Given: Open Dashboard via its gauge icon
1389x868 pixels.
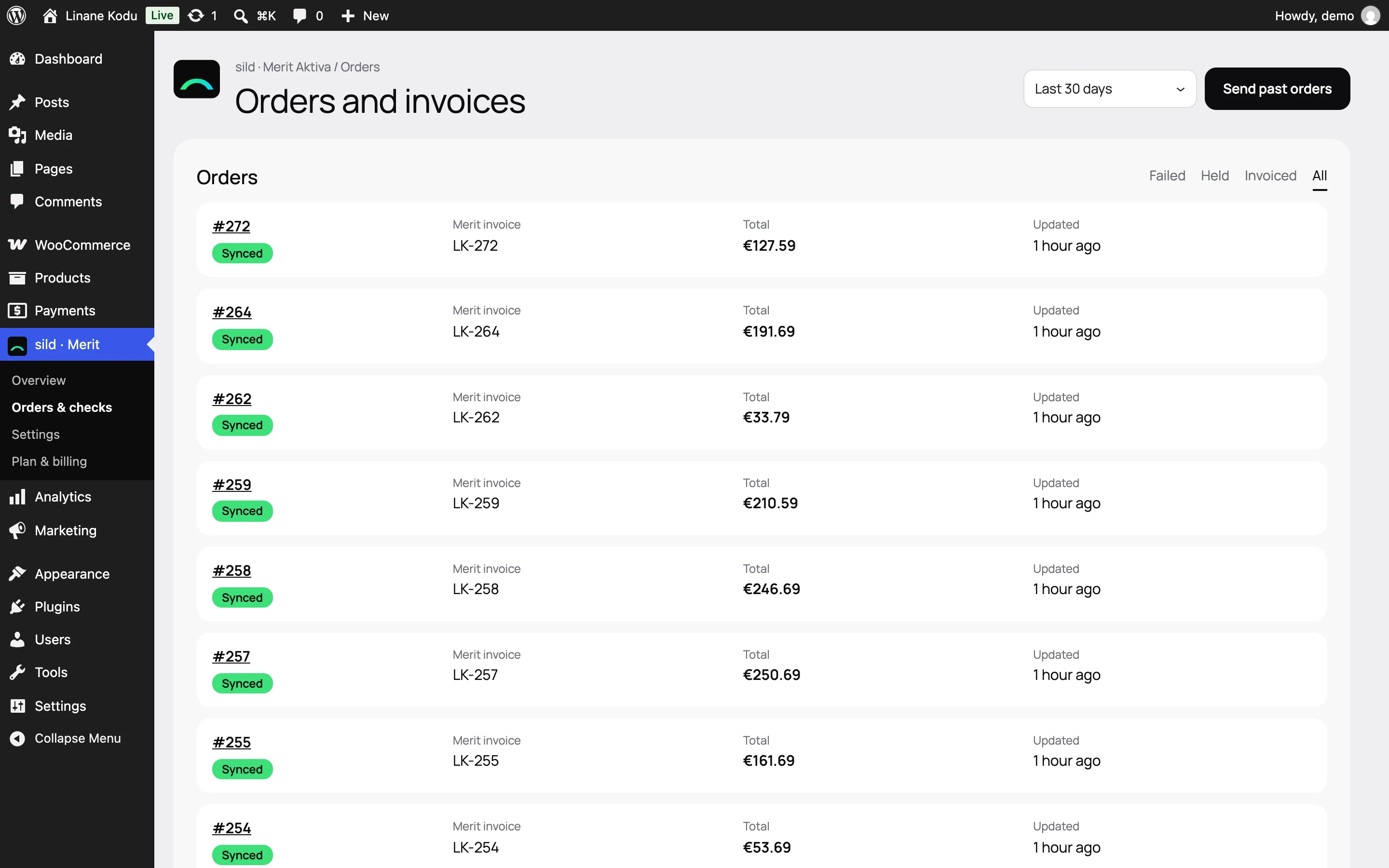Looking at the screenshot, I should (17, 58).
